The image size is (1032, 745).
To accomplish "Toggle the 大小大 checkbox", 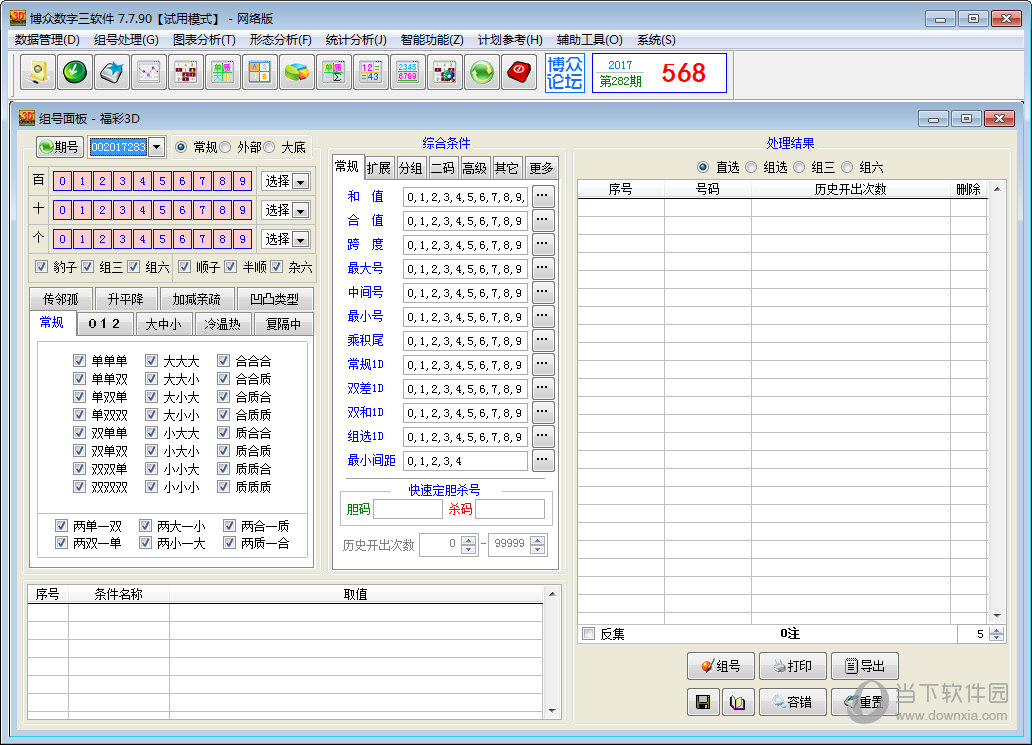I will tap(151, 397).
